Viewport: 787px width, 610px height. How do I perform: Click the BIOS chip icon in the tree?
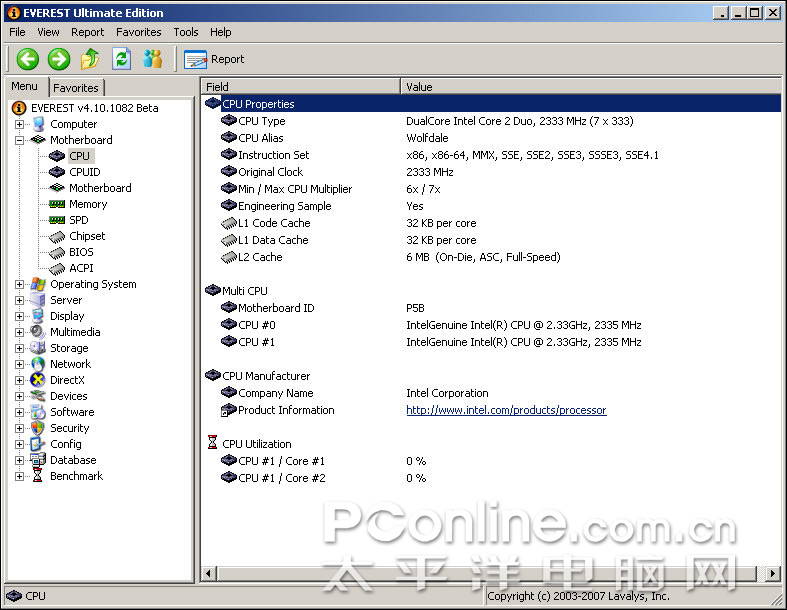57,253
